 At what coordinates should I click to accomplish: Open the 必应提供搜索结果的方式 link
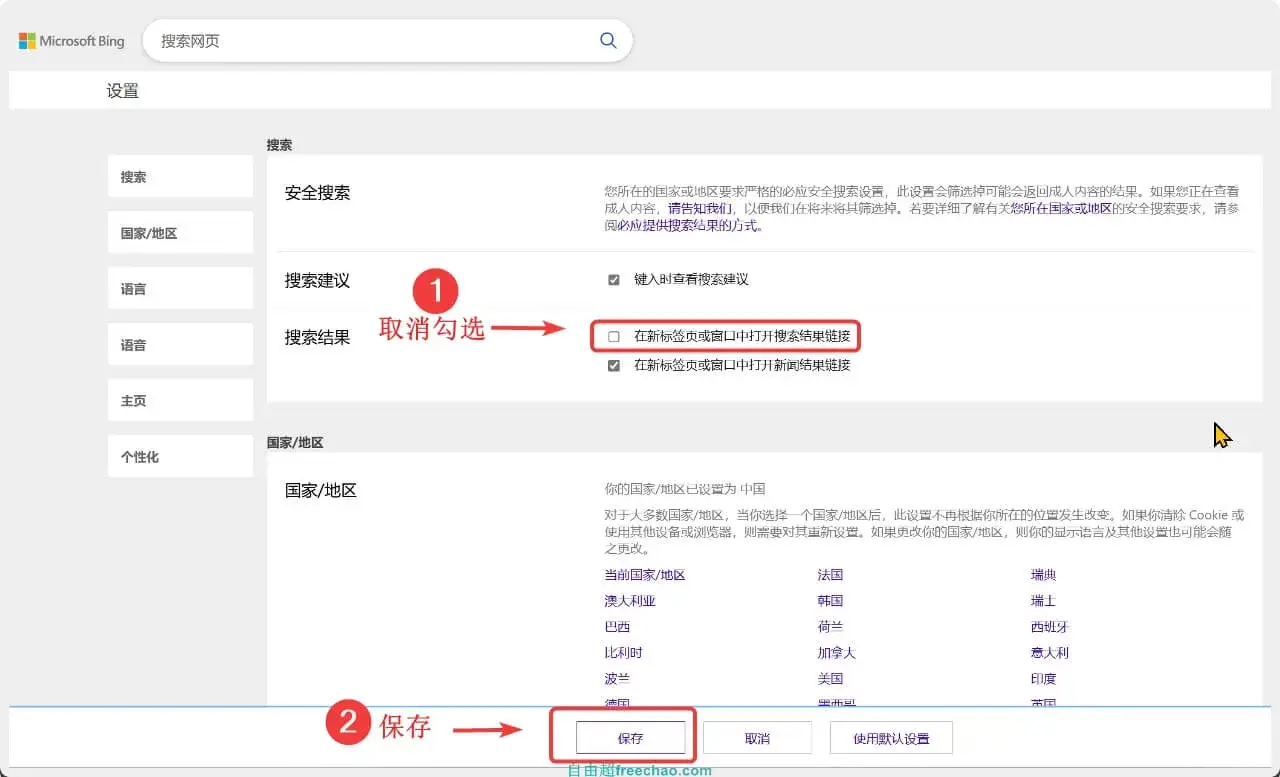point(688,225)
